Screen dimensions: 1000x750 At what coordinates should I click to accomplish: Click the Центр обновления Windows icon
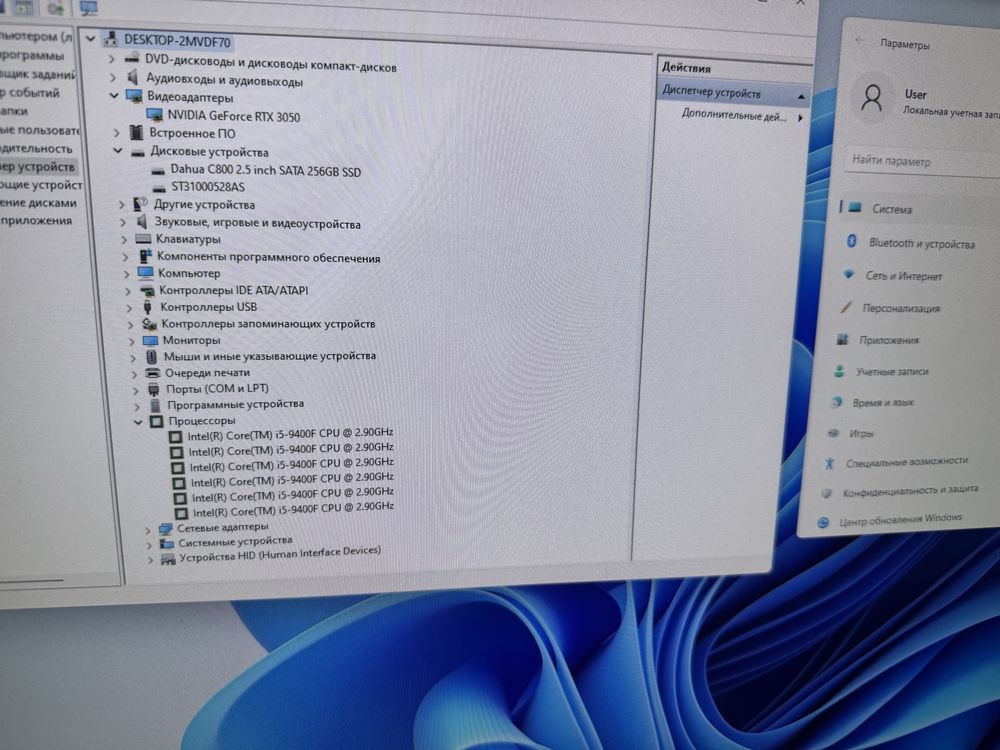point(823,523)
